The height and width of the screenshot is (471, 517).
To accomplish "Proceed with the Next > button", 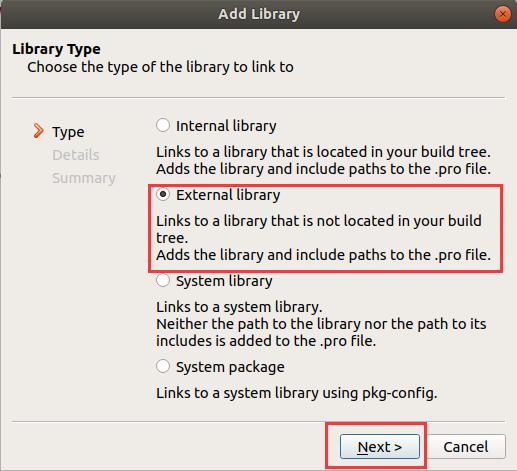I will tap(380, 447).
